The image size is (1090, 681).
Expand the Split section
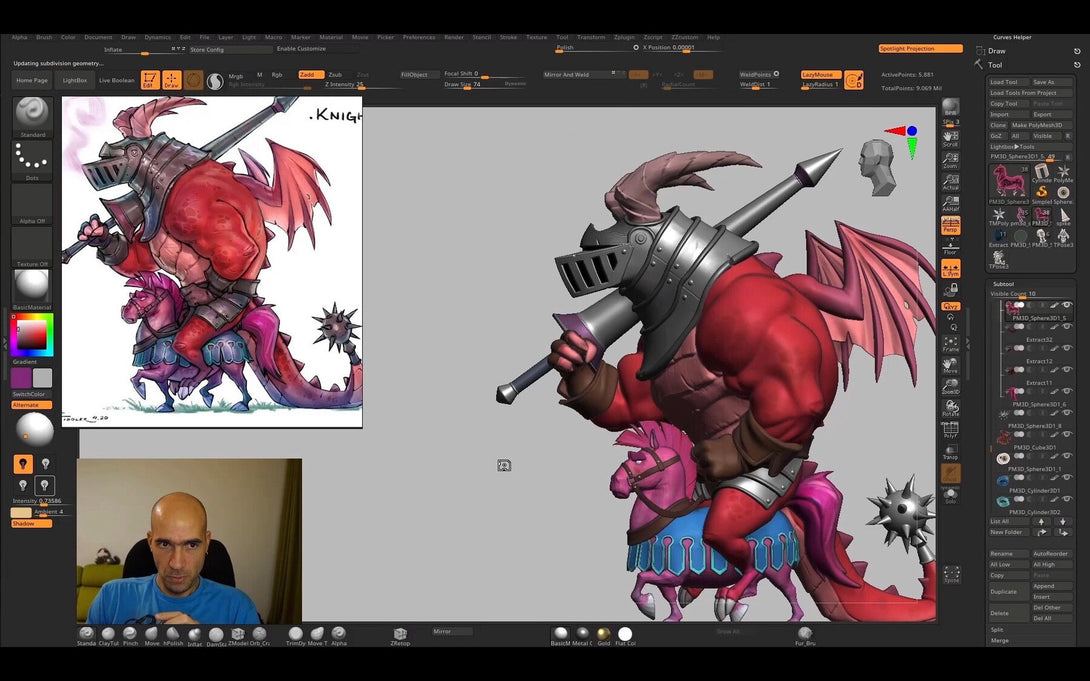coord(998,630)
